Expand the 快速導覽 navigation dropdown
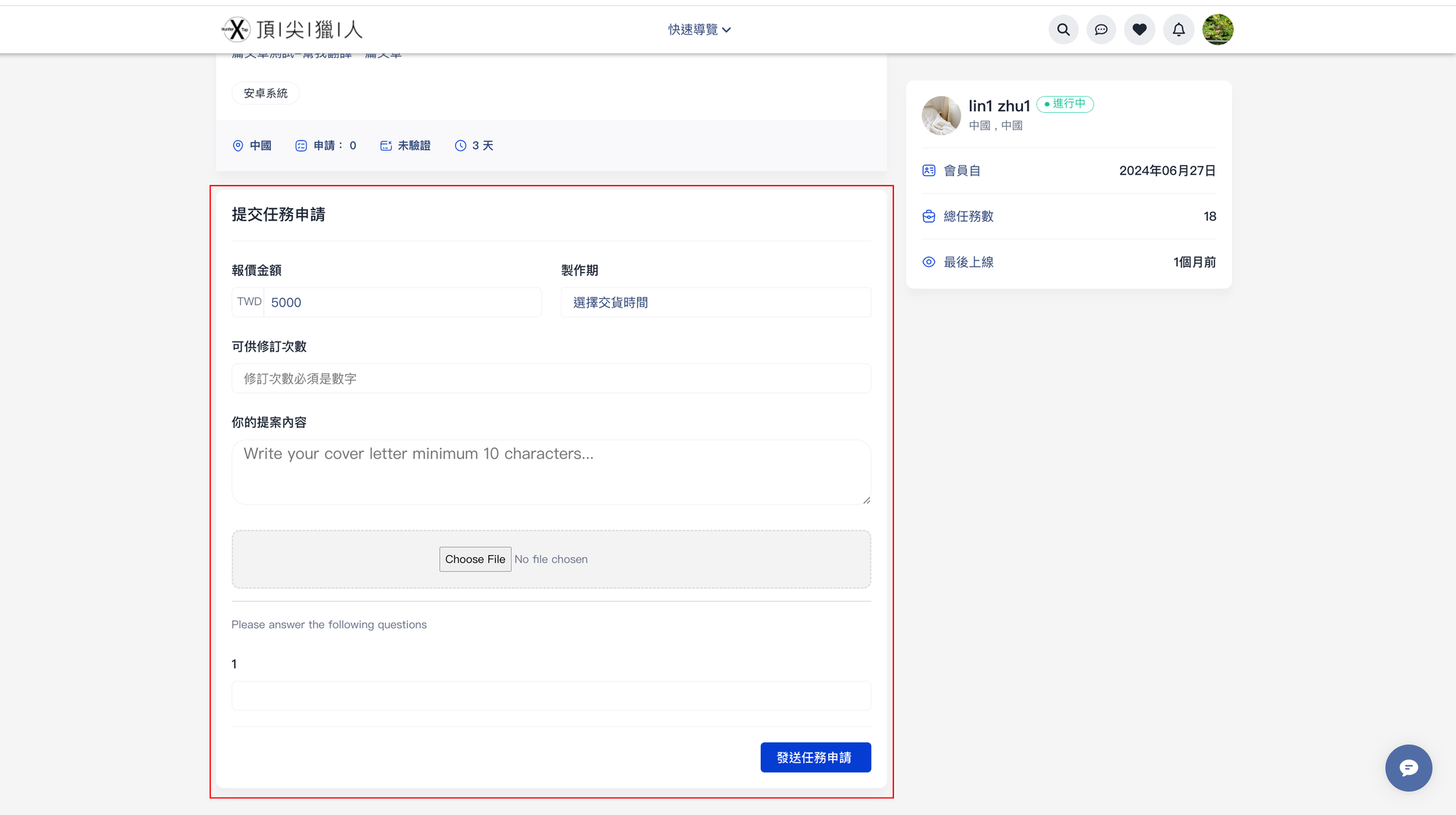The width and height of the screenshot is (1456, 815). 699,30
